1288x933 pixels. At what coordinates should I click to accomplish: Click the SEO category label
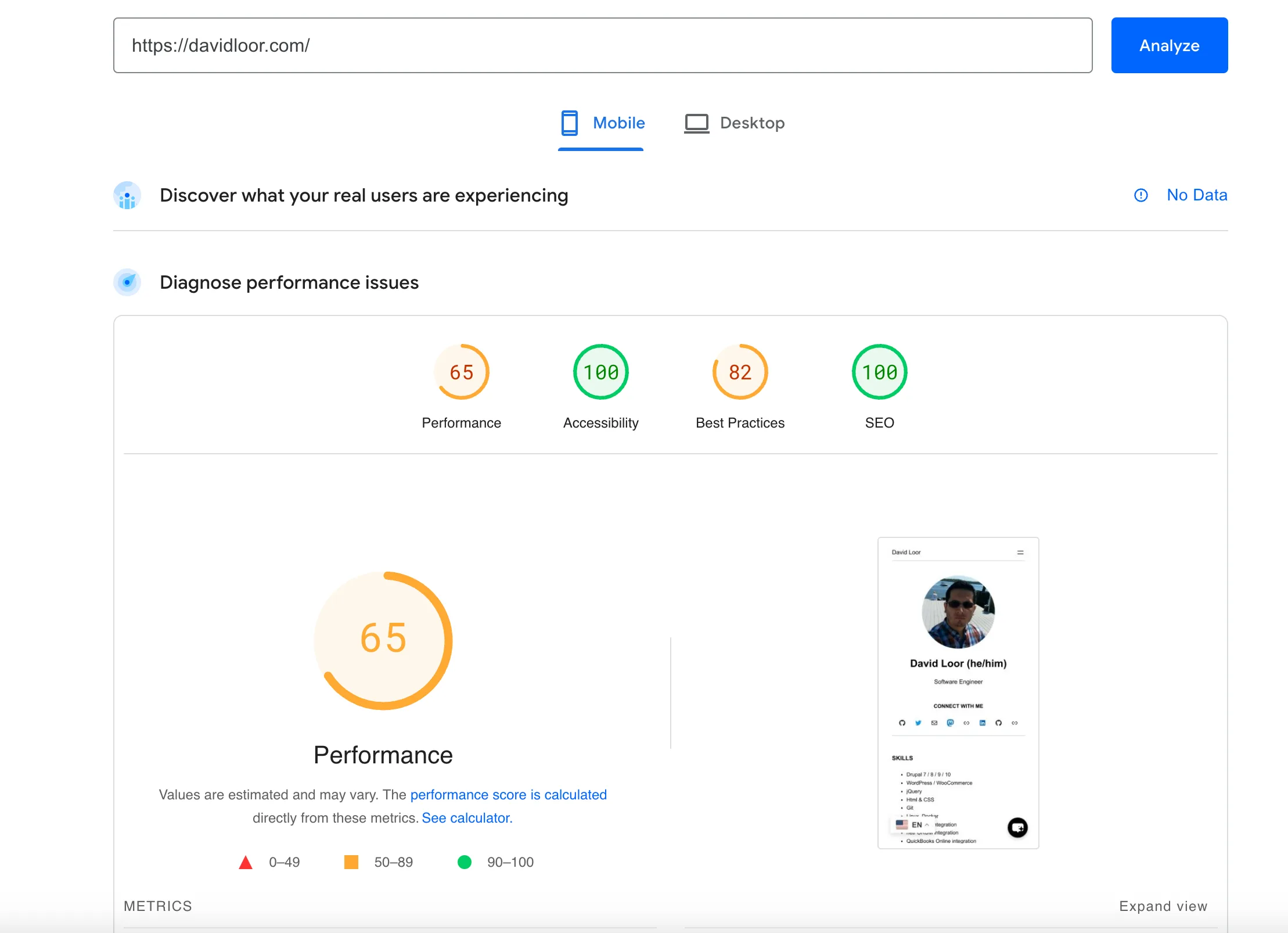880,423
